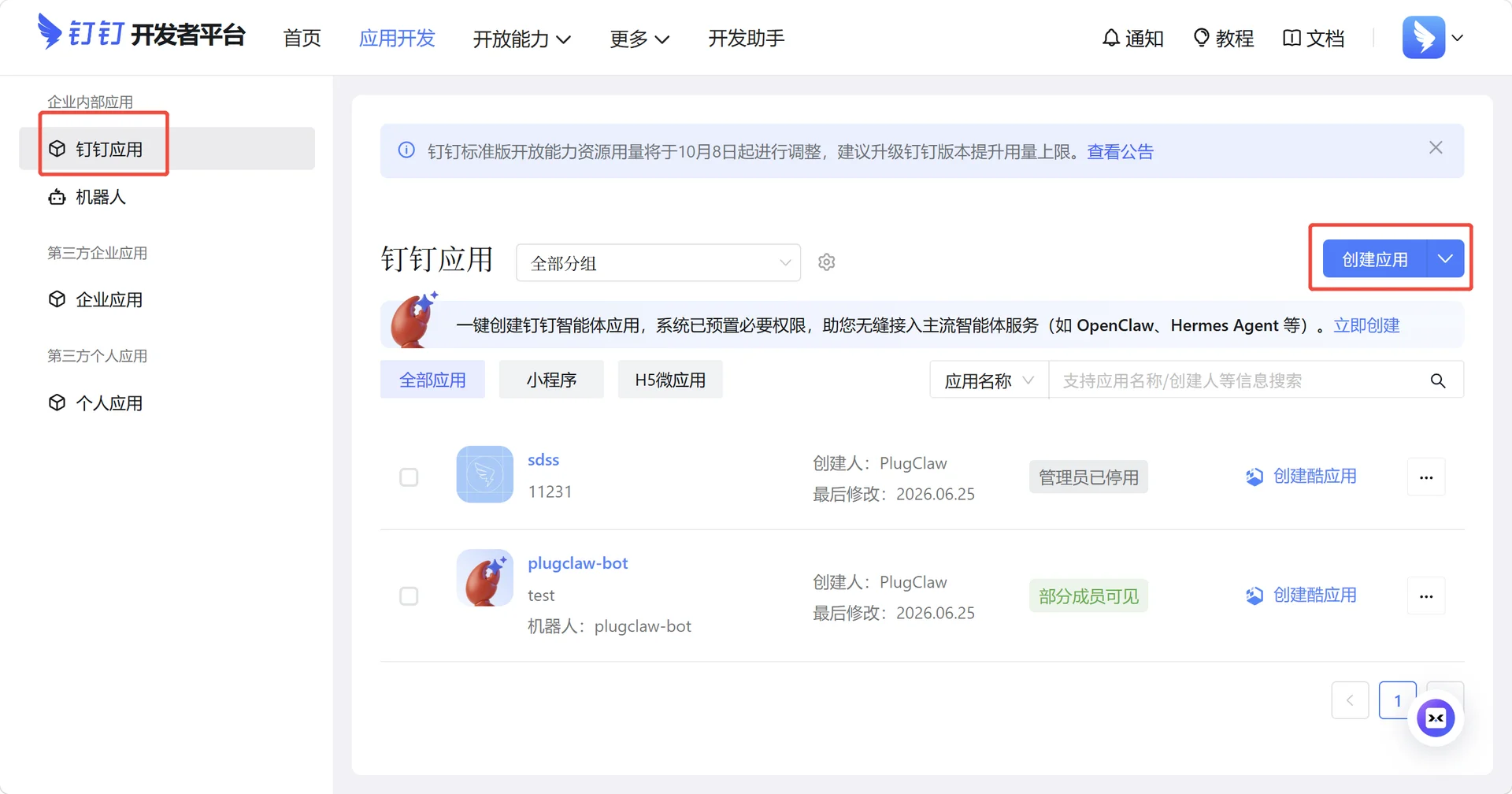The image size is (1512, 794).
Task: Open the plugclaw-bot app name link
Action: (578, 563)
